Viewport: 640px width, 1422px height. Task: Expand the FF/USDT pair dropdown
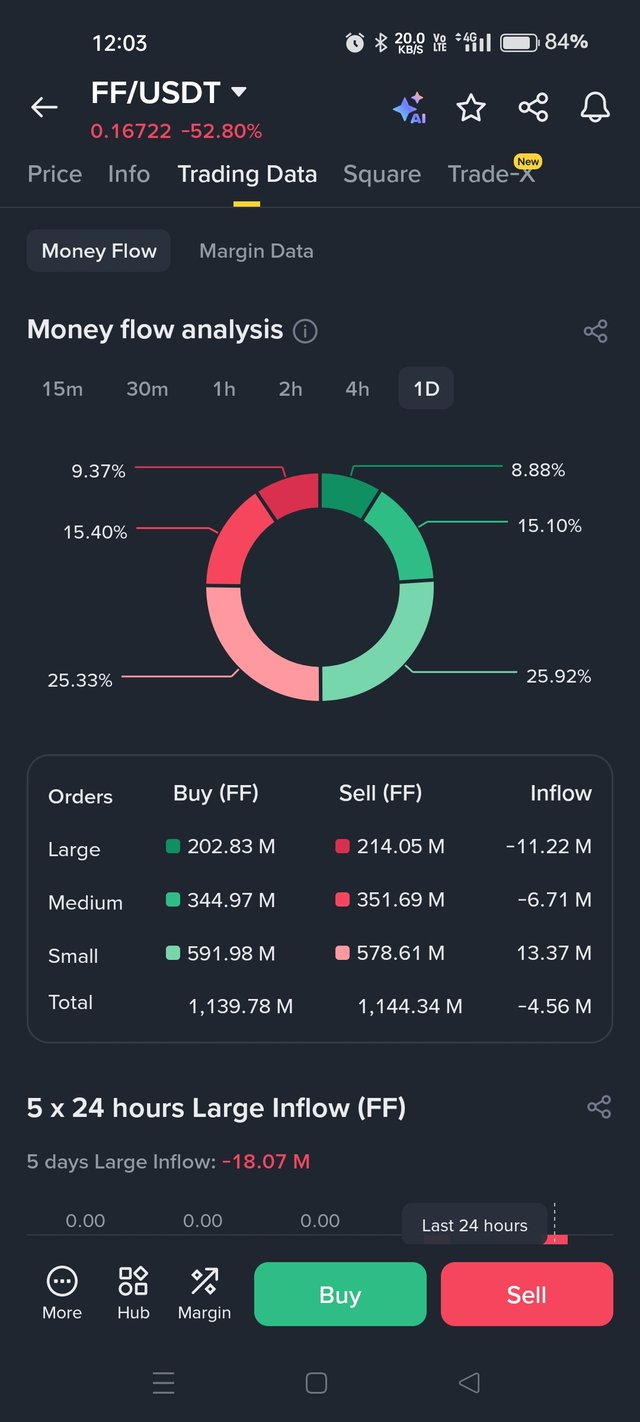(x=238, y=92)
